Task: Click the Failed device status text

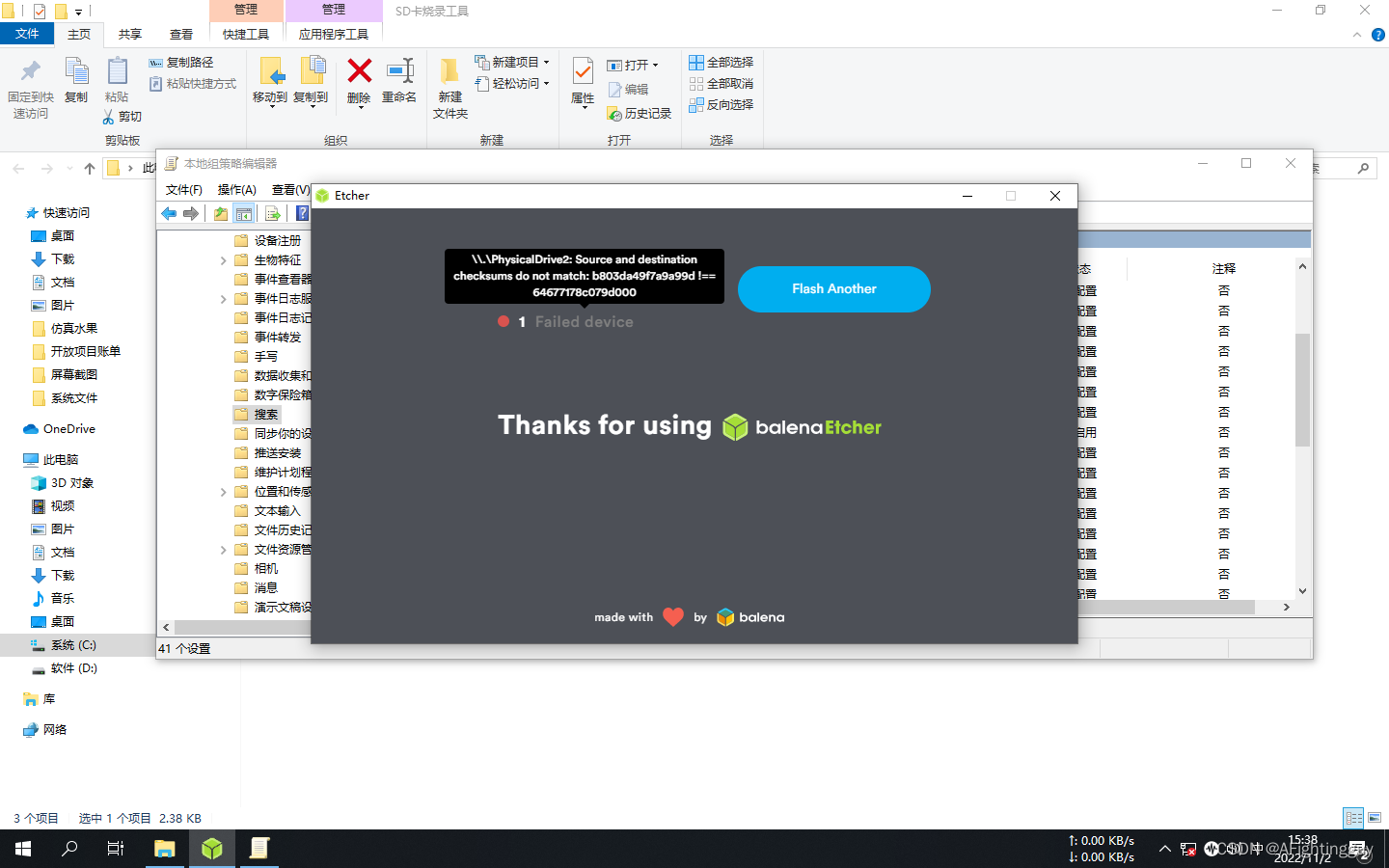Action: tap(584, 322)
